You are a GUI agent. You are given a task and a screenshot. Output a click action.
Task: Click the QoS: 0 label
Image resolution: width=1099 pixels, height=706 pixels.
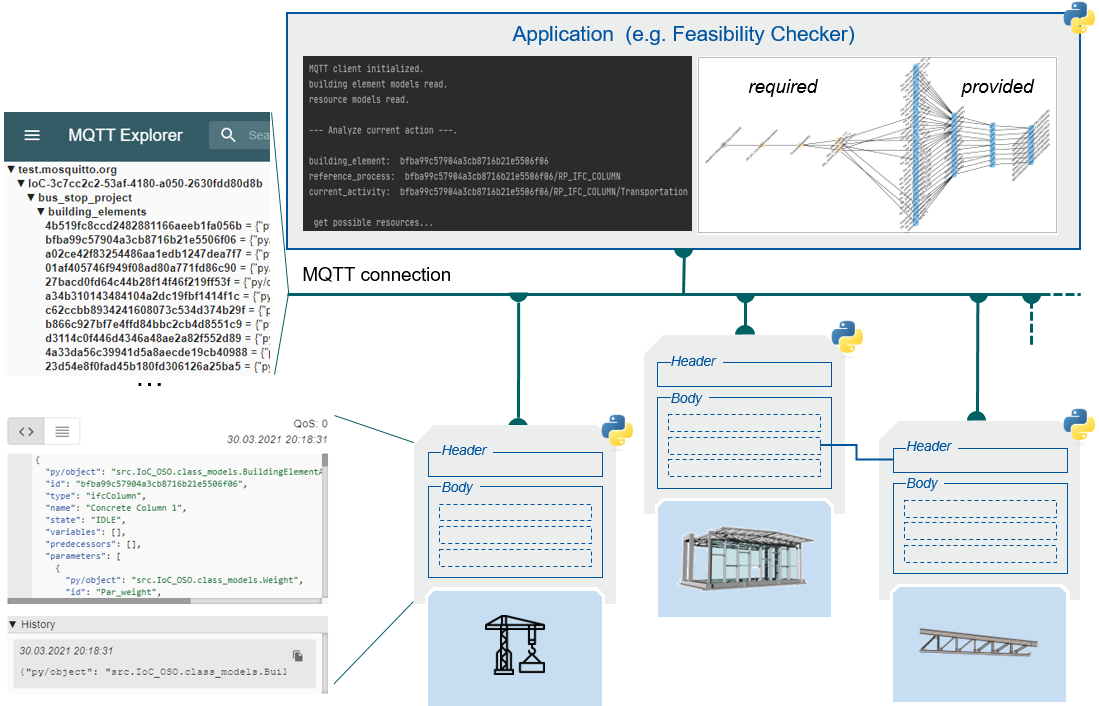pos(310,423)
